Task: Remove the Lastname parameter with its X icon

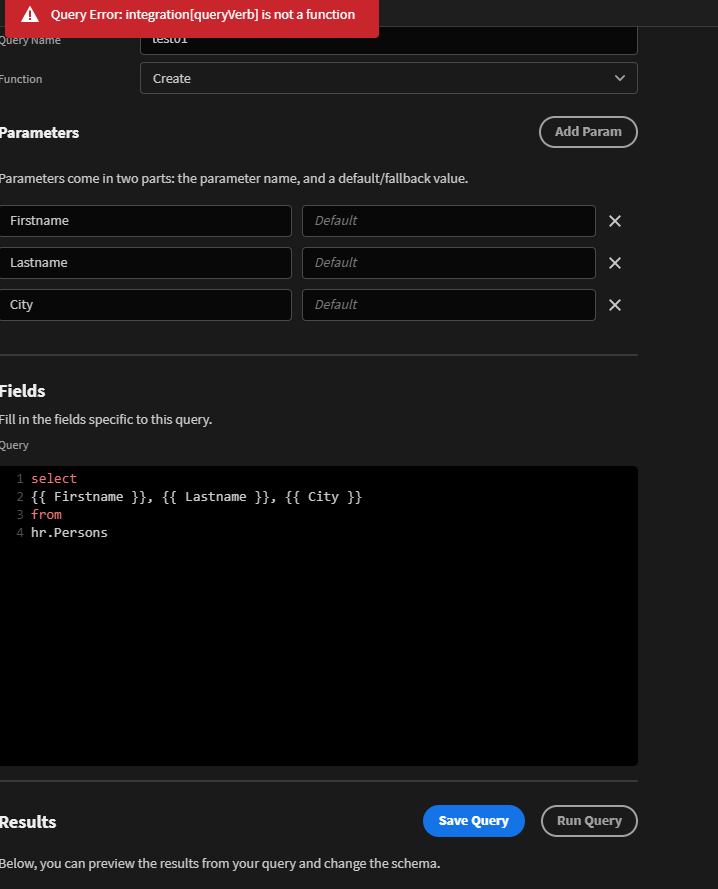Action: (x=614, y=263)
